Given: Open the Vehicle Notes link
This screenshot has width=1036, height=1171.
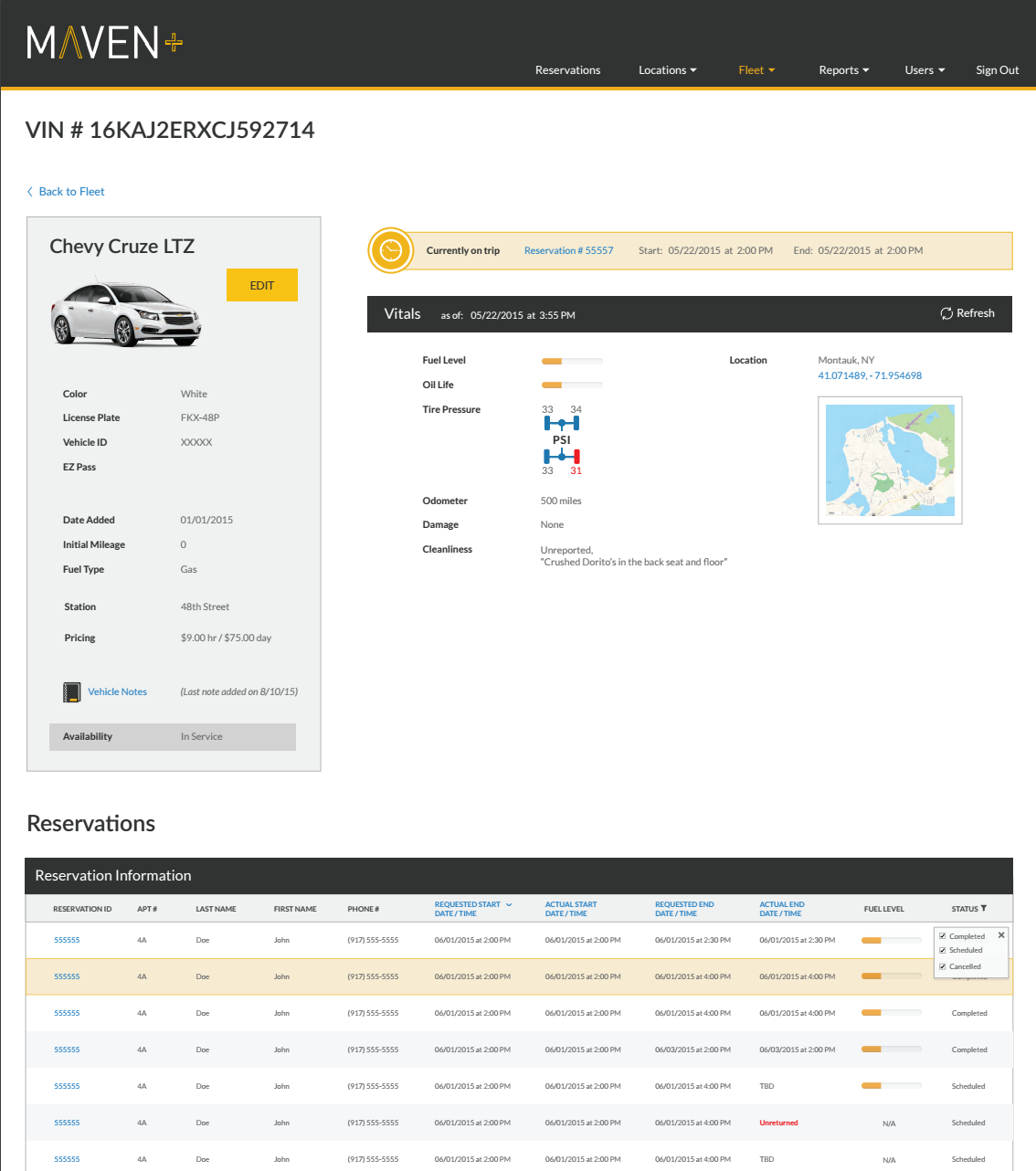Looking at the screenshot, I should click(x=117, y=692).
